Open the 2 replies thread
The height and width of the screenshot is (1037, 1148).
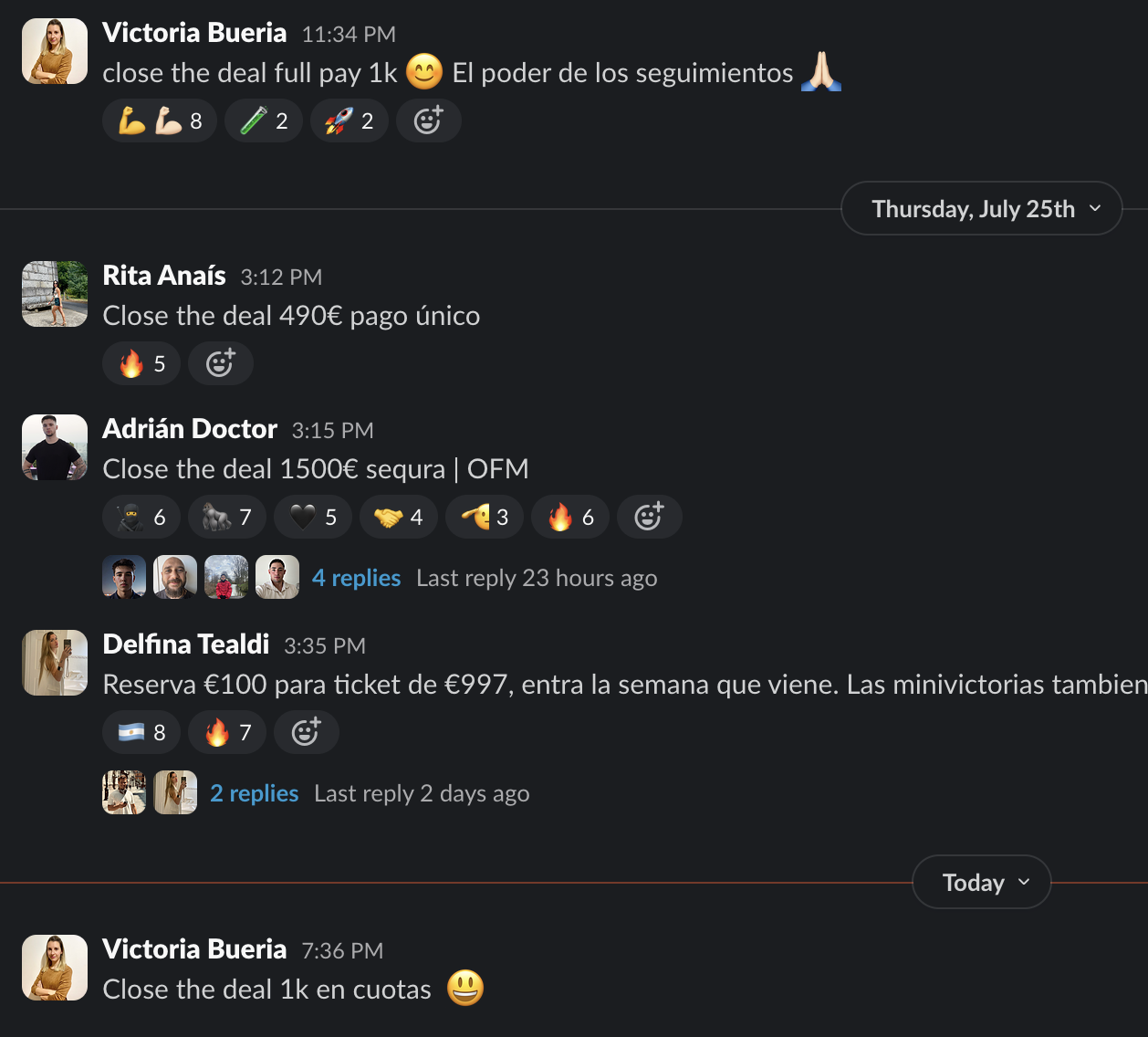point(254,793)
